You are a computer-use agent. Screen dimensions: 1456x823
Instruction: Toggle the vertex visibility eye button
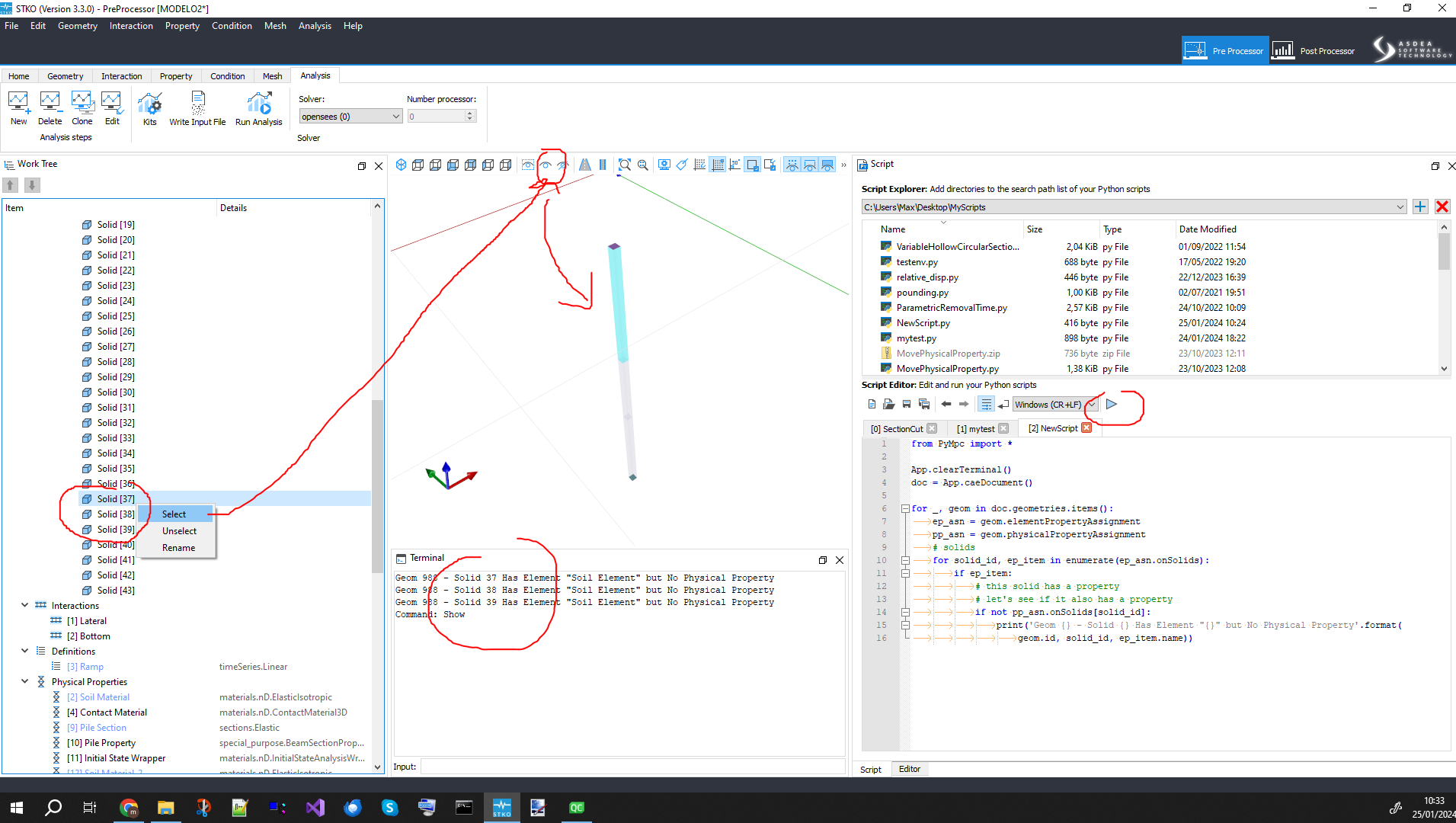792,165
